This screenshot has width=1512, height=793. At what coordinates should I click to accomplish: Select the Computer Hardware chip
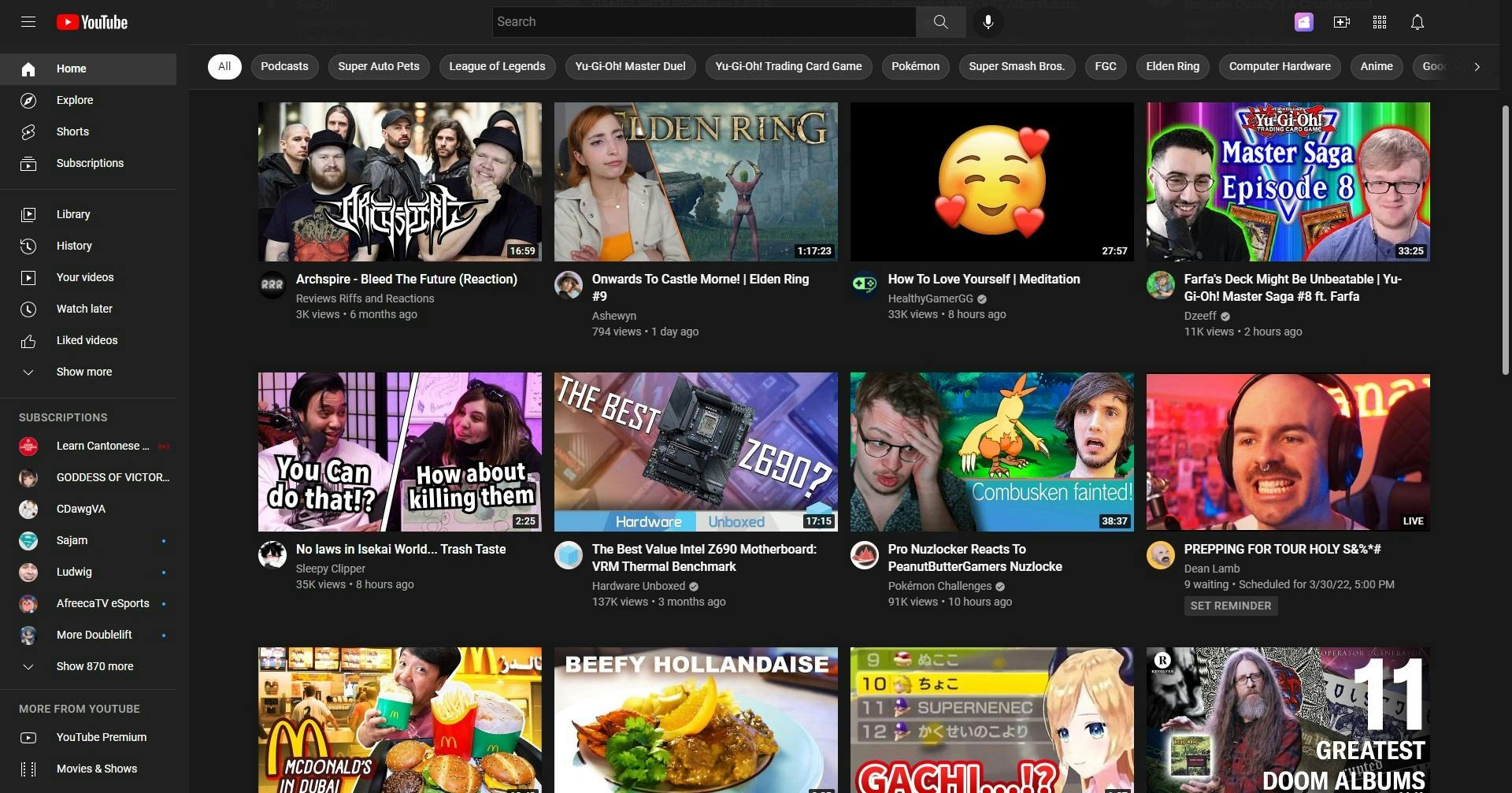point(1280,67)
